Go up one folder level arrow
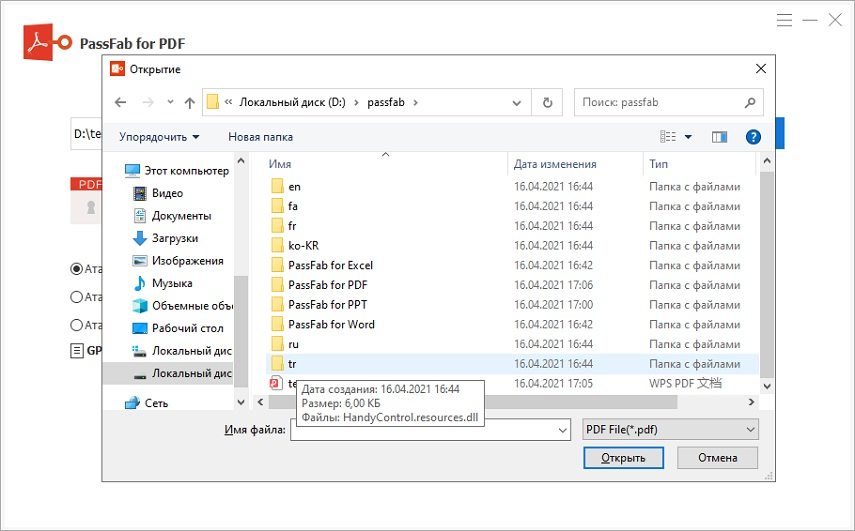This screenshot has height=531, width=855. pos(190,102)
